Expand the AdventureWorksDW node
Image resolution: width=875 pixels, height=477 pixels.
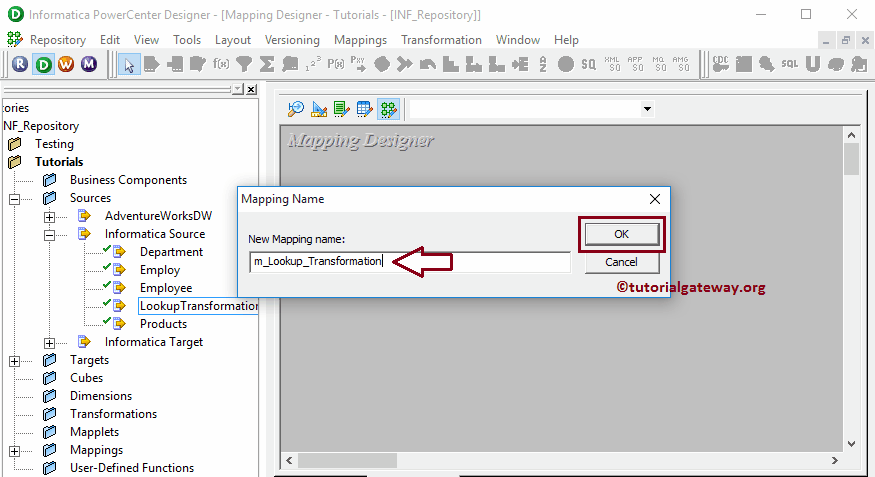click(x=50, y=217)
